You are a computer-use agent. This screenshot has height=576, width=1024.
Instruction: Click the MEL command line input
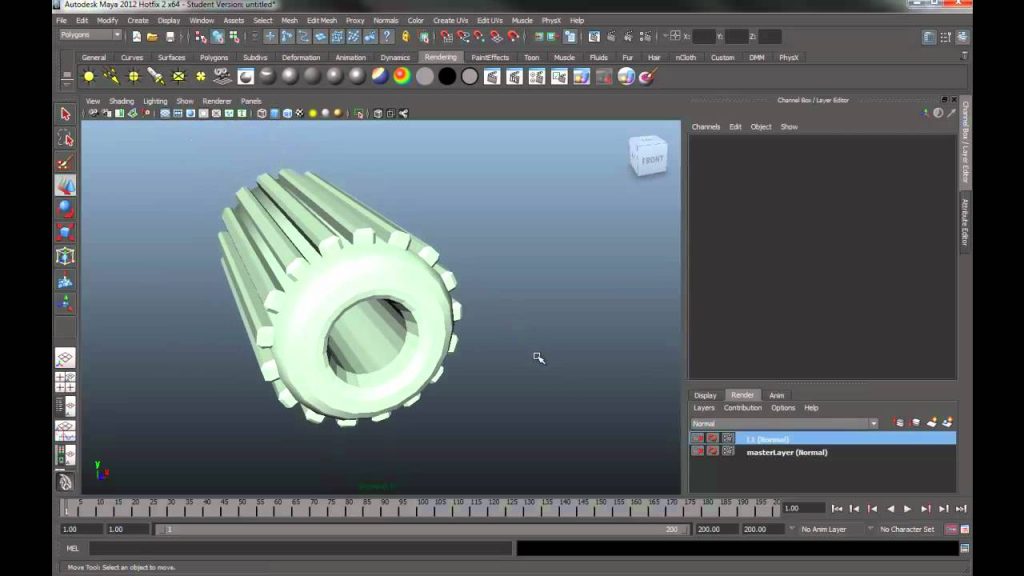[300, 549]
